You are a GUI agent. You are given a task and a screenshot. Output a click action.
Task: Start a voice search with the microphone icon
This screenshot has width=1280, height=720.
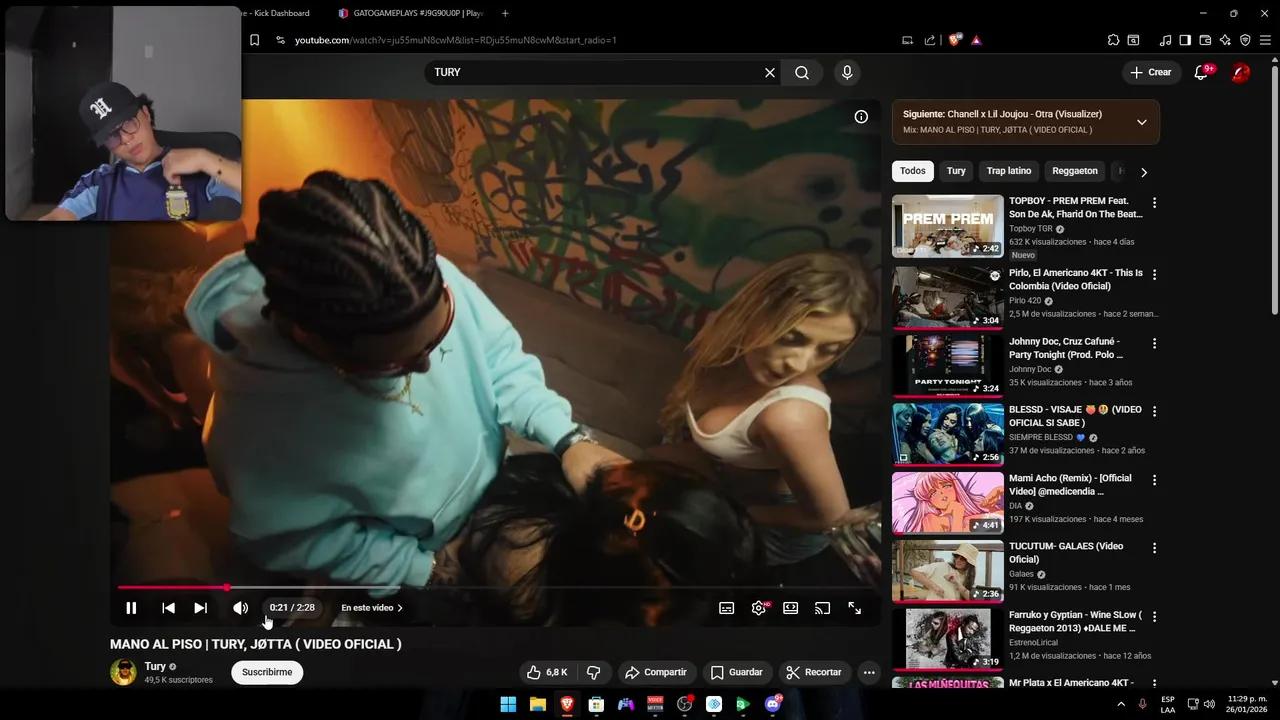click(x=846, y=72)
